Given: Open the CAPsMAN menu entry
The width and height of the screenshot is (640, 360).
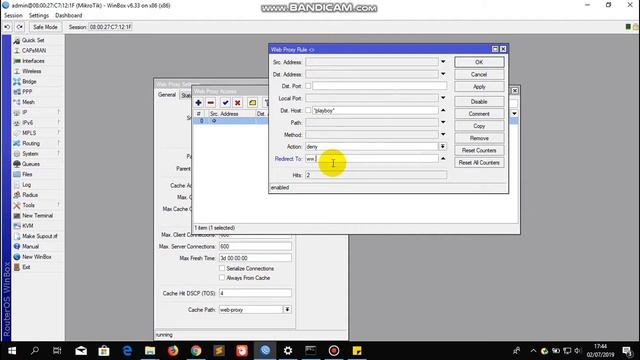Looking at the screenshot, I should coord(33,51).
